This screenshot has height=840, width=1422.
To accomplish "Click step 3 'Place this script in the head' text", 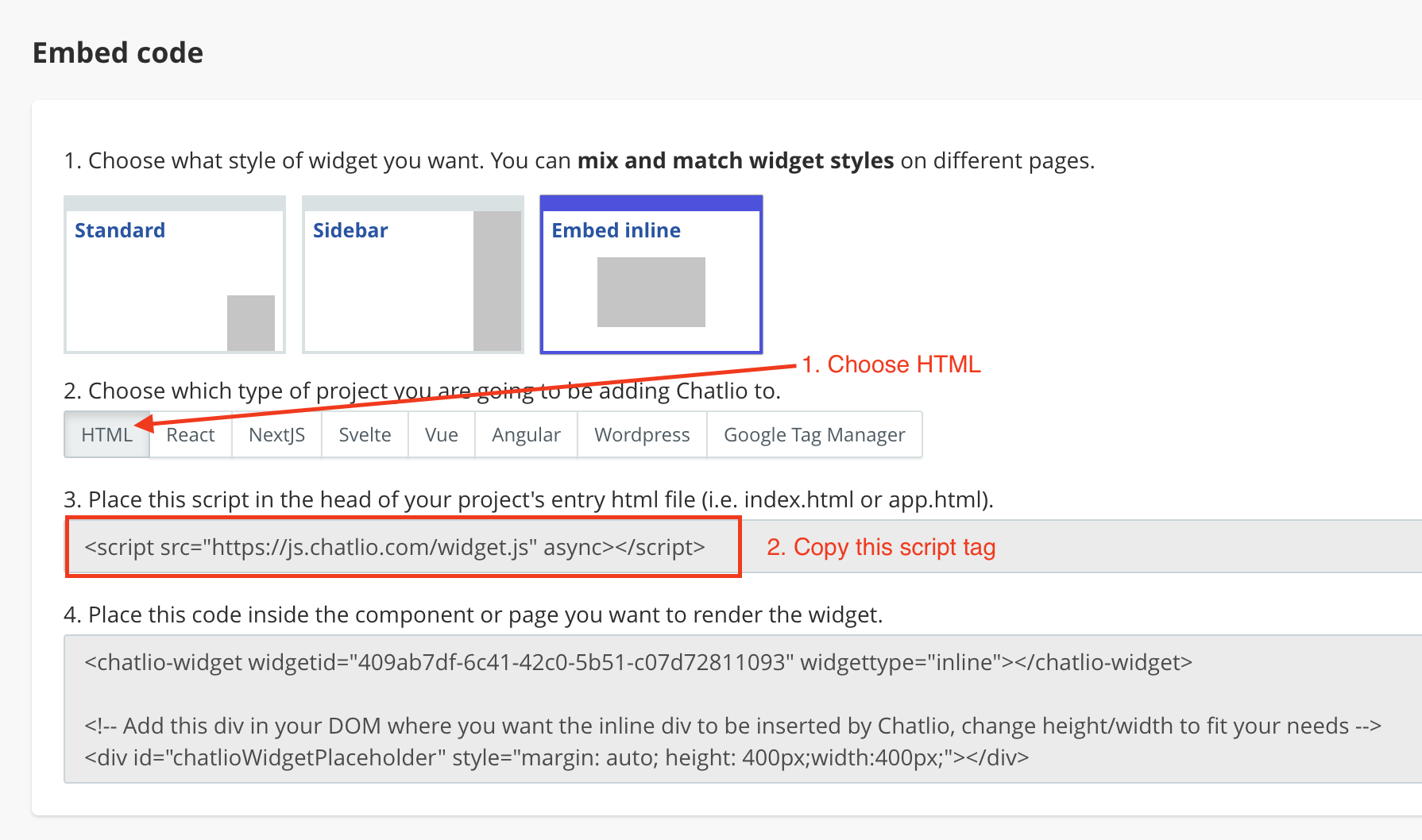I will tap(528, 499).
